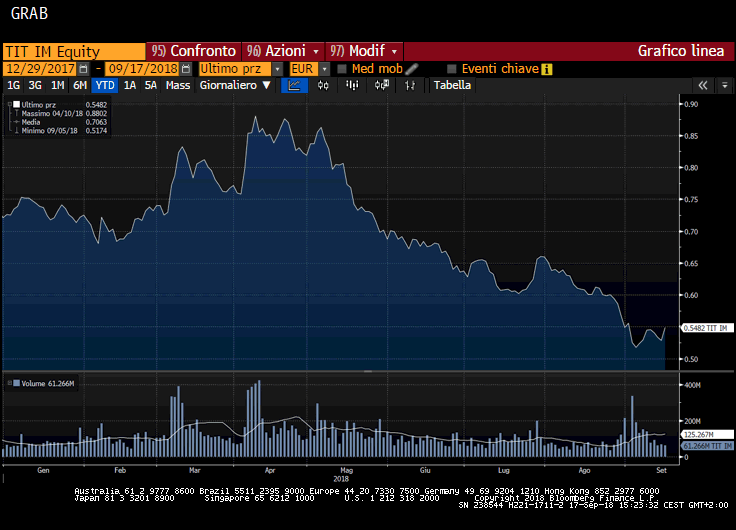
Task: Expand the Modif dropdown arrow
Action: (394, 51)
